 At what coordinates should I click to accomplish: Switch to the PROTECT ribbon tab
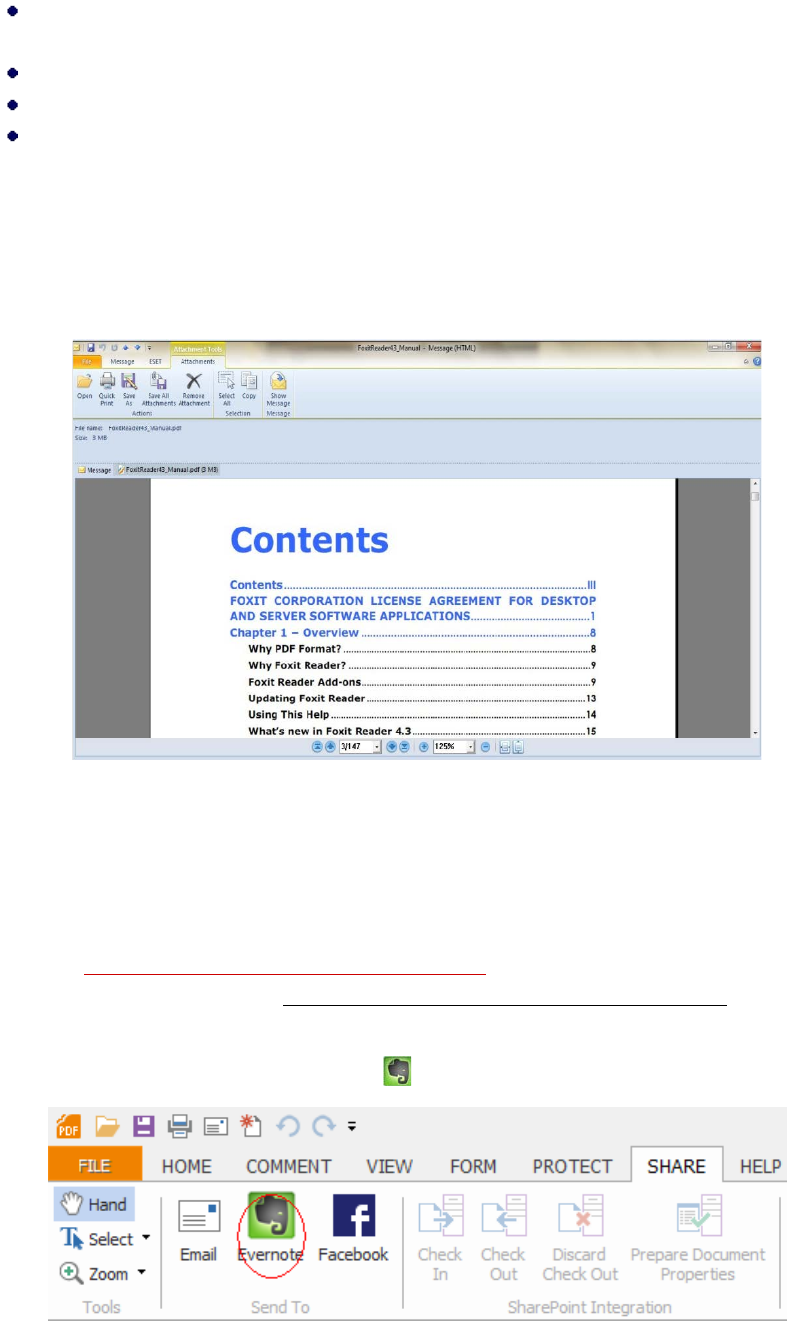[x=572, y=1166]
